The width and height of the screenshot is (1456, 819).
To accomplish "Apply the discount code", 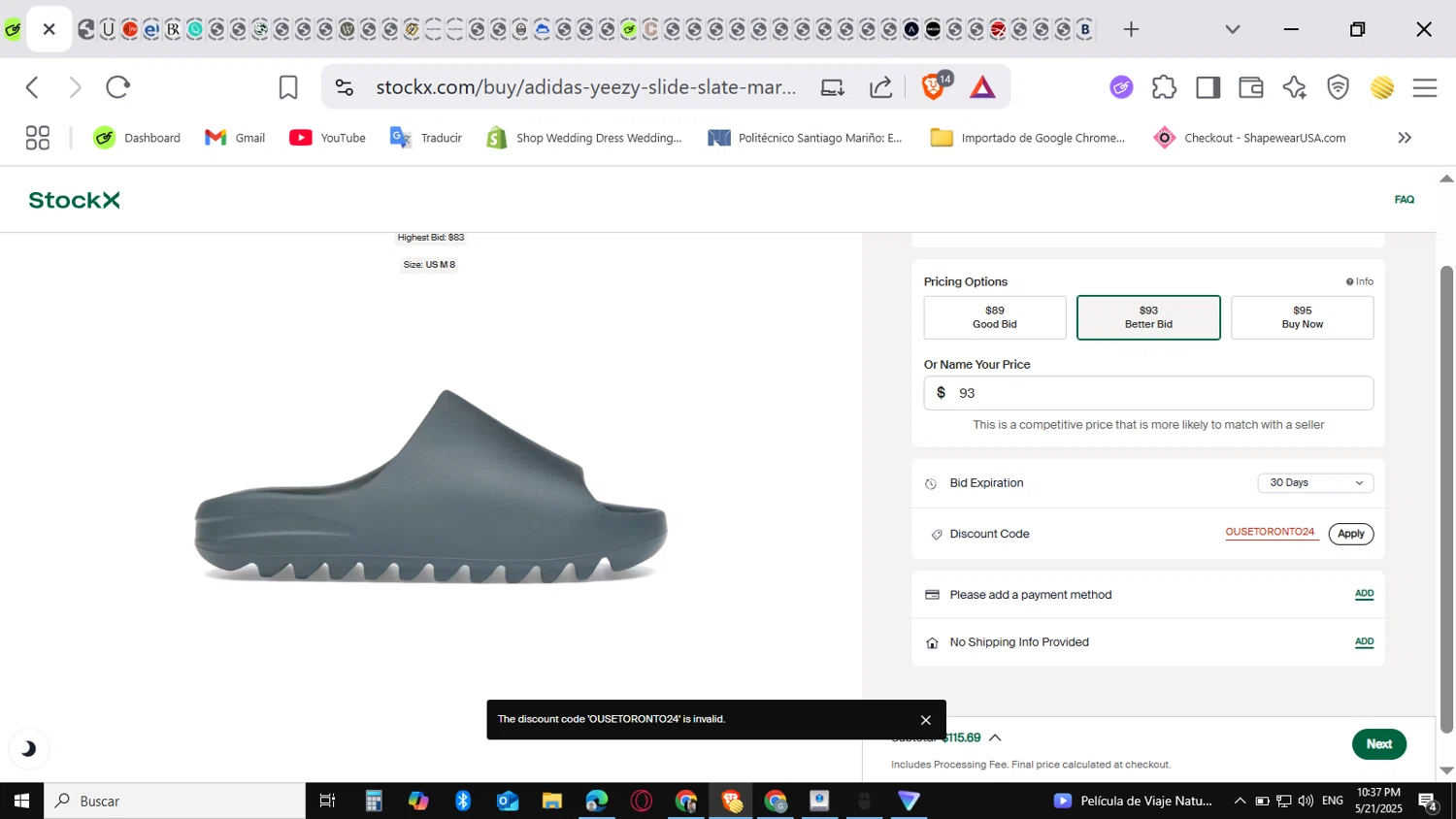I will point(1350,534).
